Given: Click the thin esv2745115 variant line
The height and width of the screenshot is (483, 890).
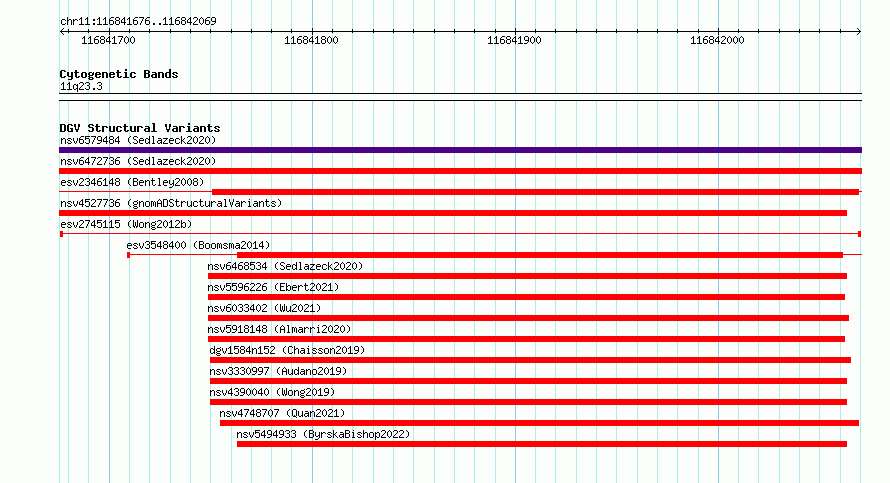Looking at the screenshot, I should click(460, 234).
